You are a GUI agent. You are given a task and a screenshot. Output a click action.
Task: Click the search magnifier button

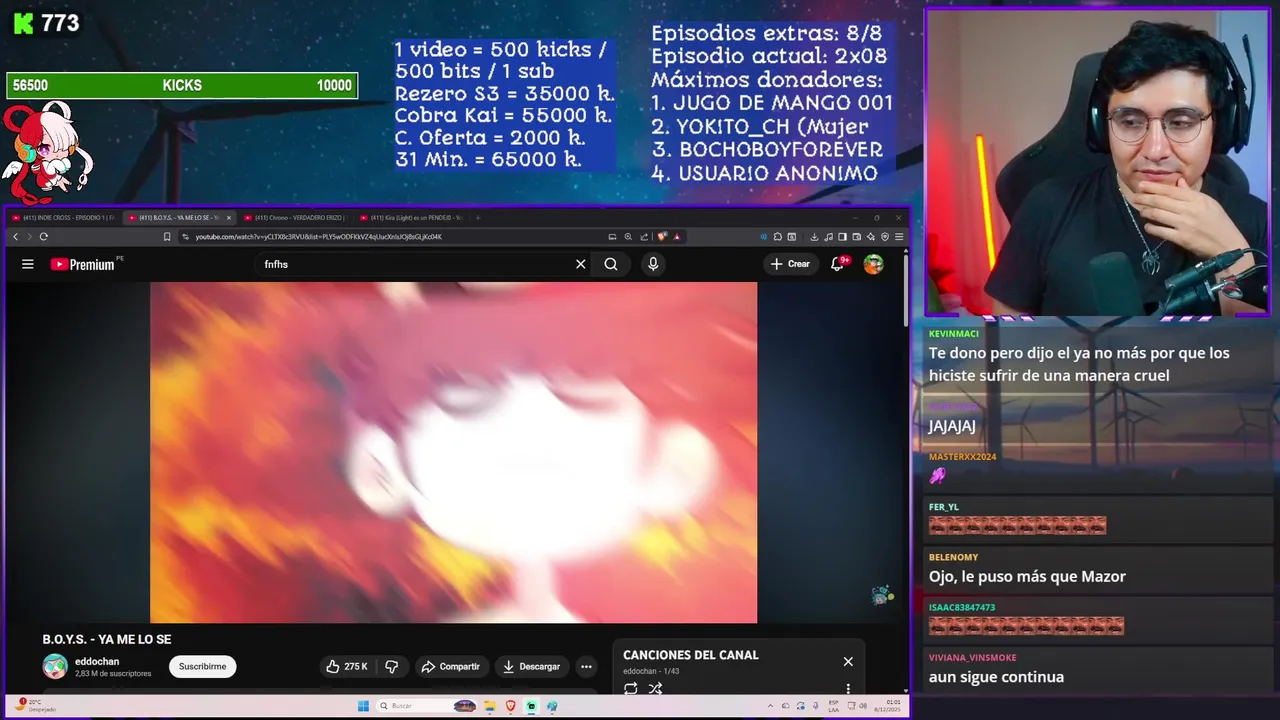tap(611, 264)
